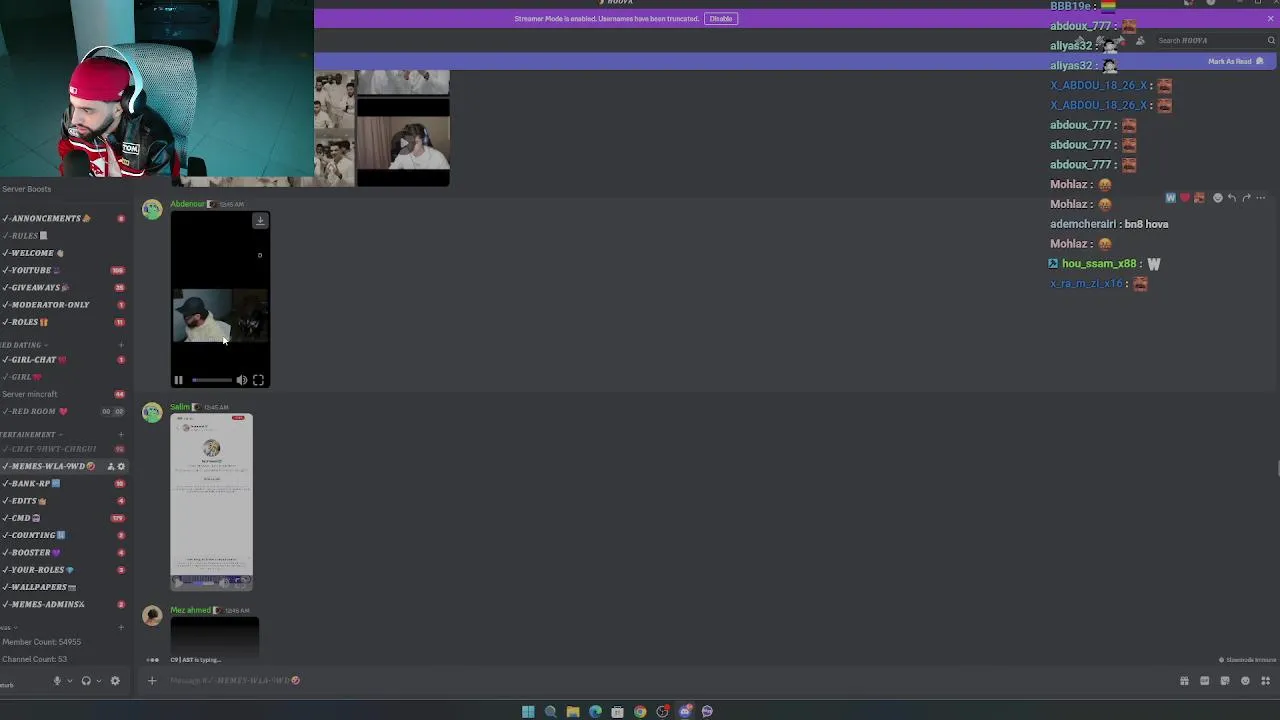
Task: Open File Explorer from the taskbar
Action: point(573,712)
